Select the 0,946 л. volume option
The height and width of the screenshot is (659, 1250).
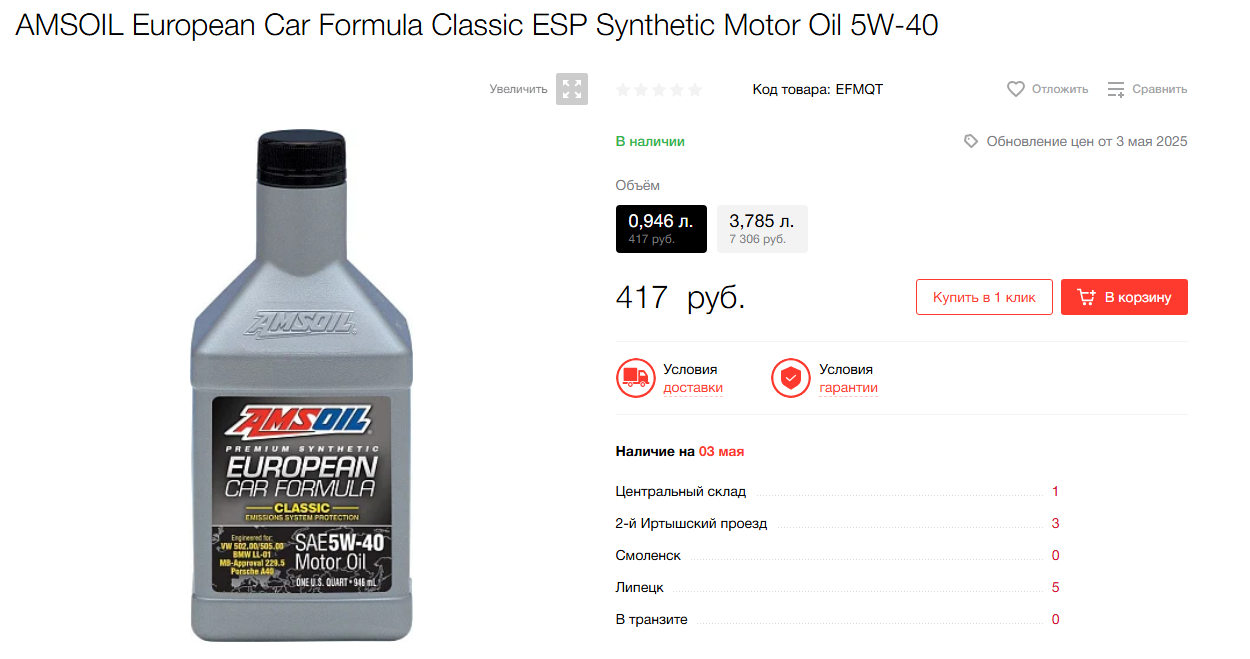661,229
